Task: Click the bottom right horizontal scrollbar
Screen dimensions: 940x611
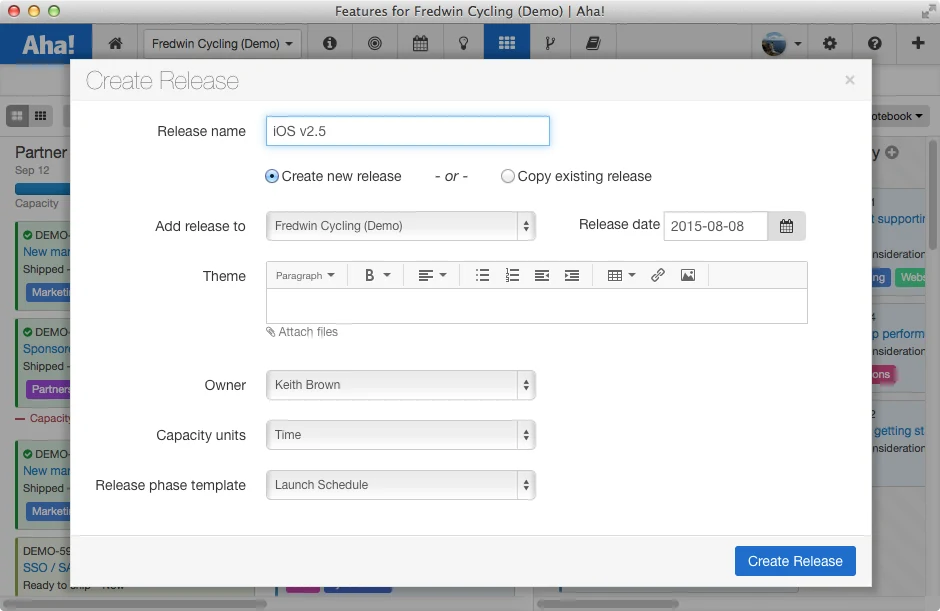Action: (607, 604)
